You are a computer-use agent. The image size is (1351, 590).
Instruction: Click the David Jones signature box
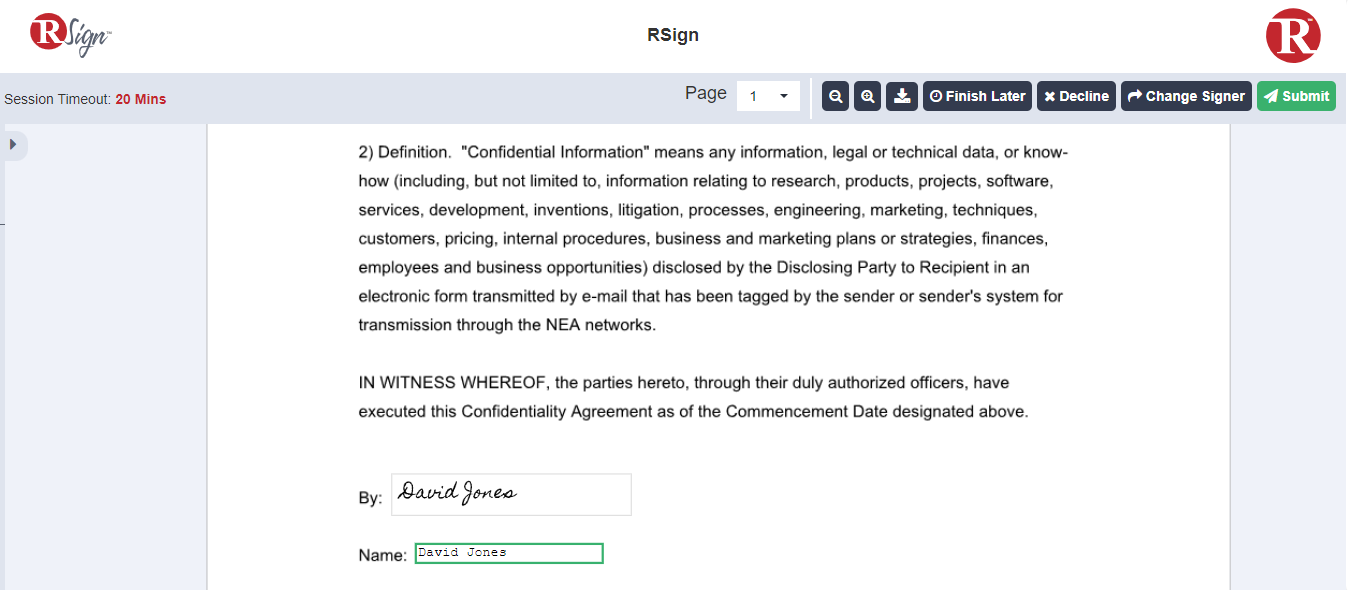[x=511, y=494]
